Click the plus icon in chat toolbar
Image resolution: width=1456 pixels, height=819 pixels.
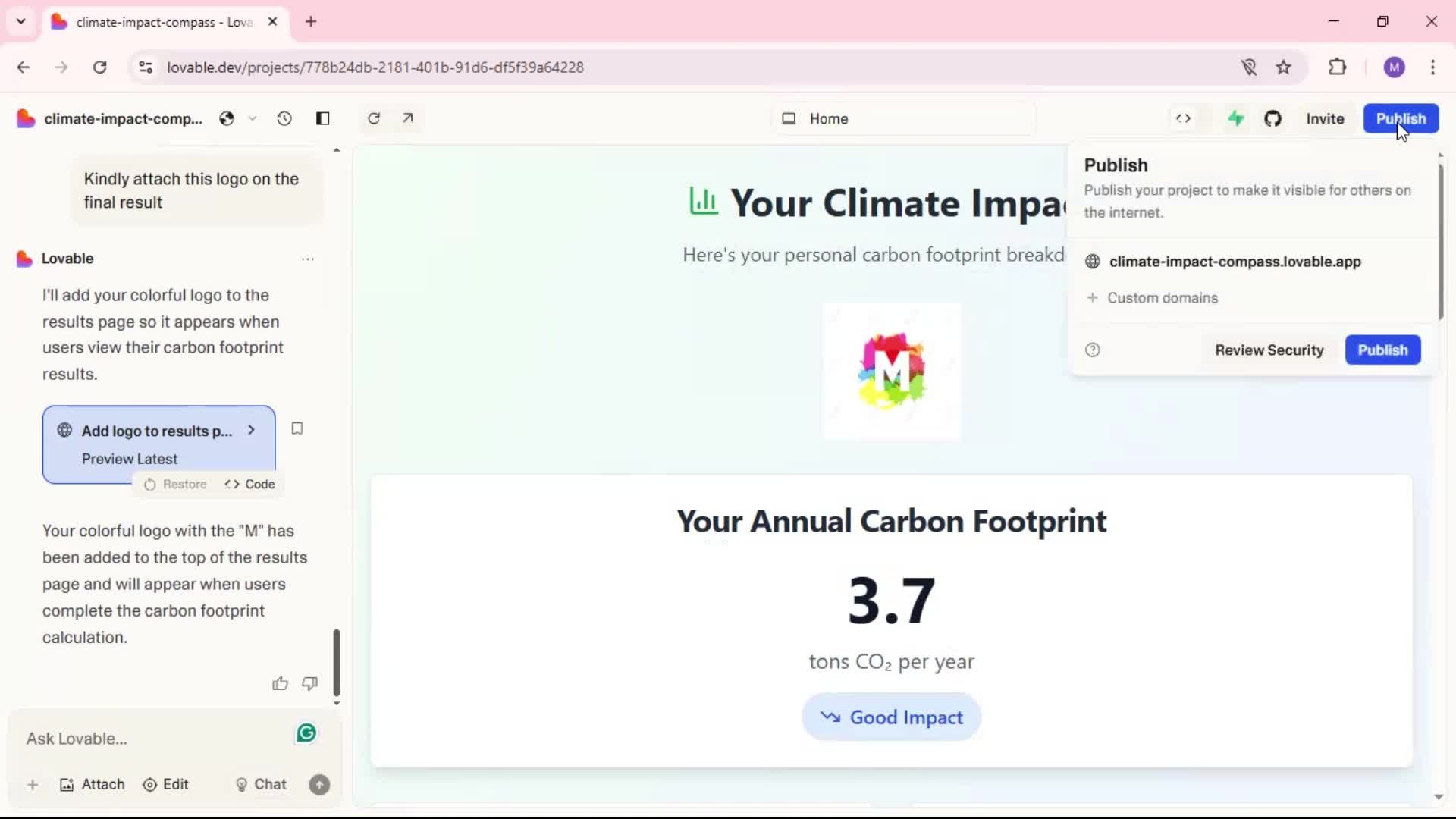[x=33, y=785]
